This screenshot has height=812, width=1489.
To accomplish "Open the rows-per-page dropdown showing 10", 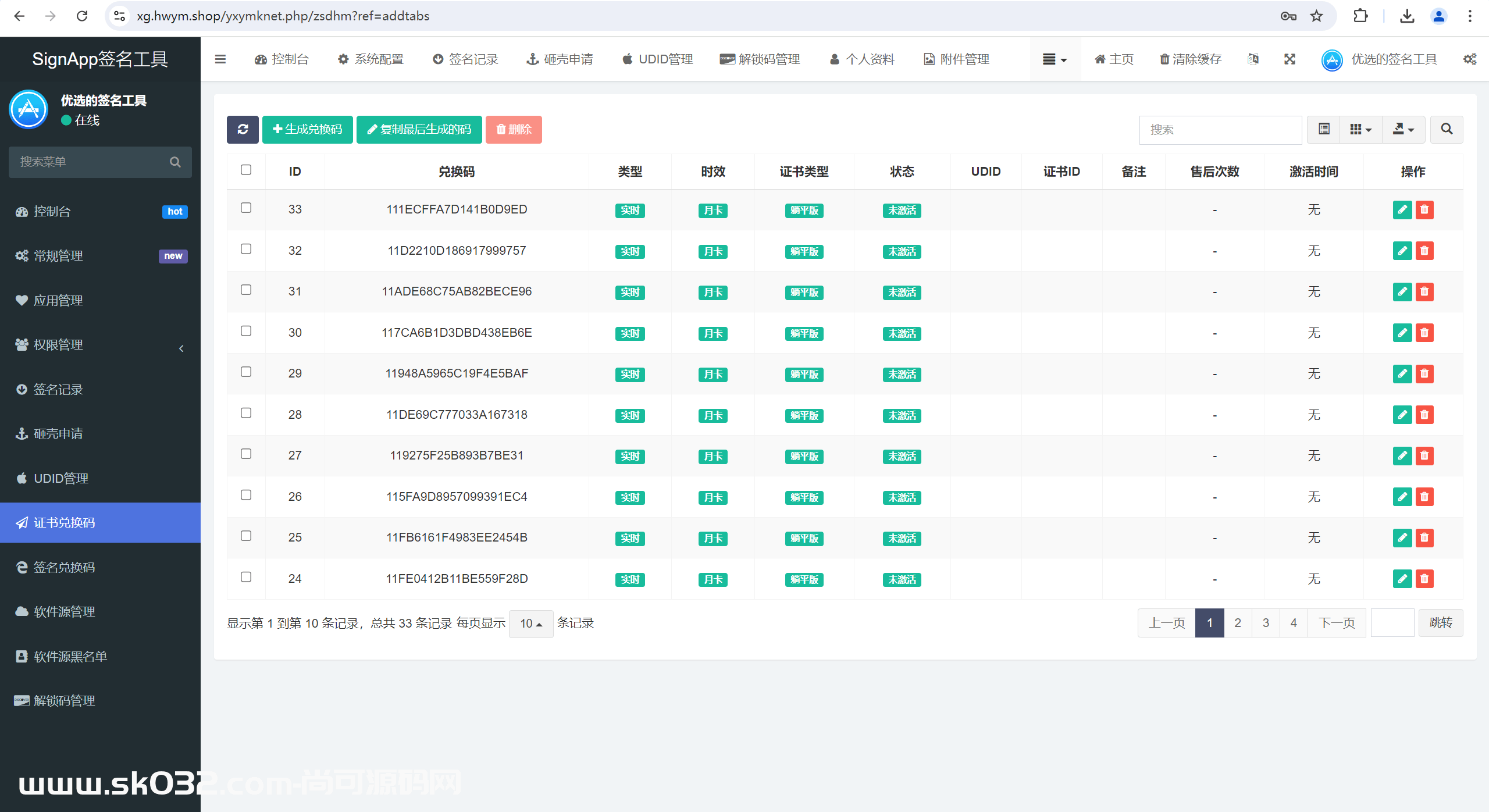I will 530,624.
